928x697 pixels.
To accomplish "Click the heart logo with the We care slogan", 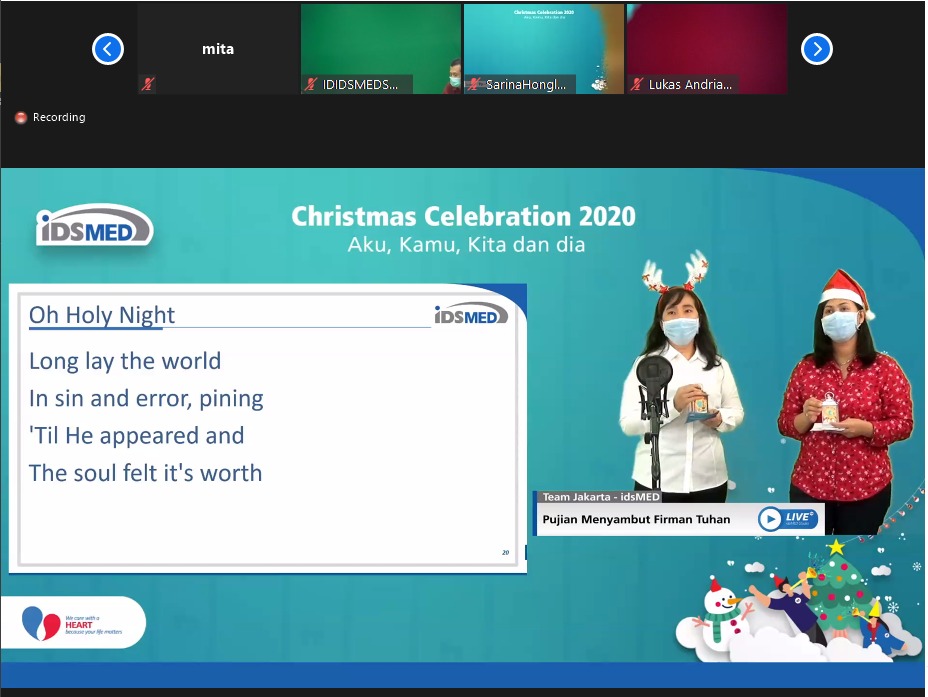I will [72, 623].
